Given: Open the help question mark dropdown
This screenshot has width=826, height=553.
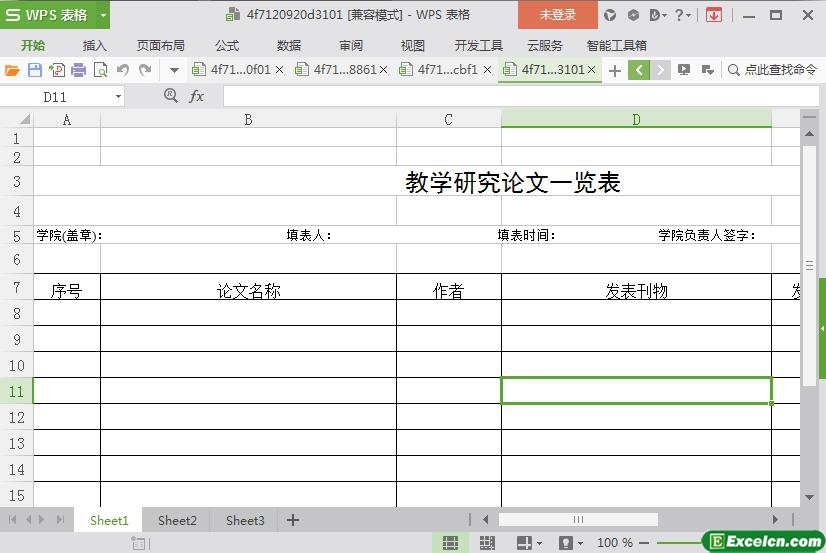Looking at the screenshot, I should 682,15.
